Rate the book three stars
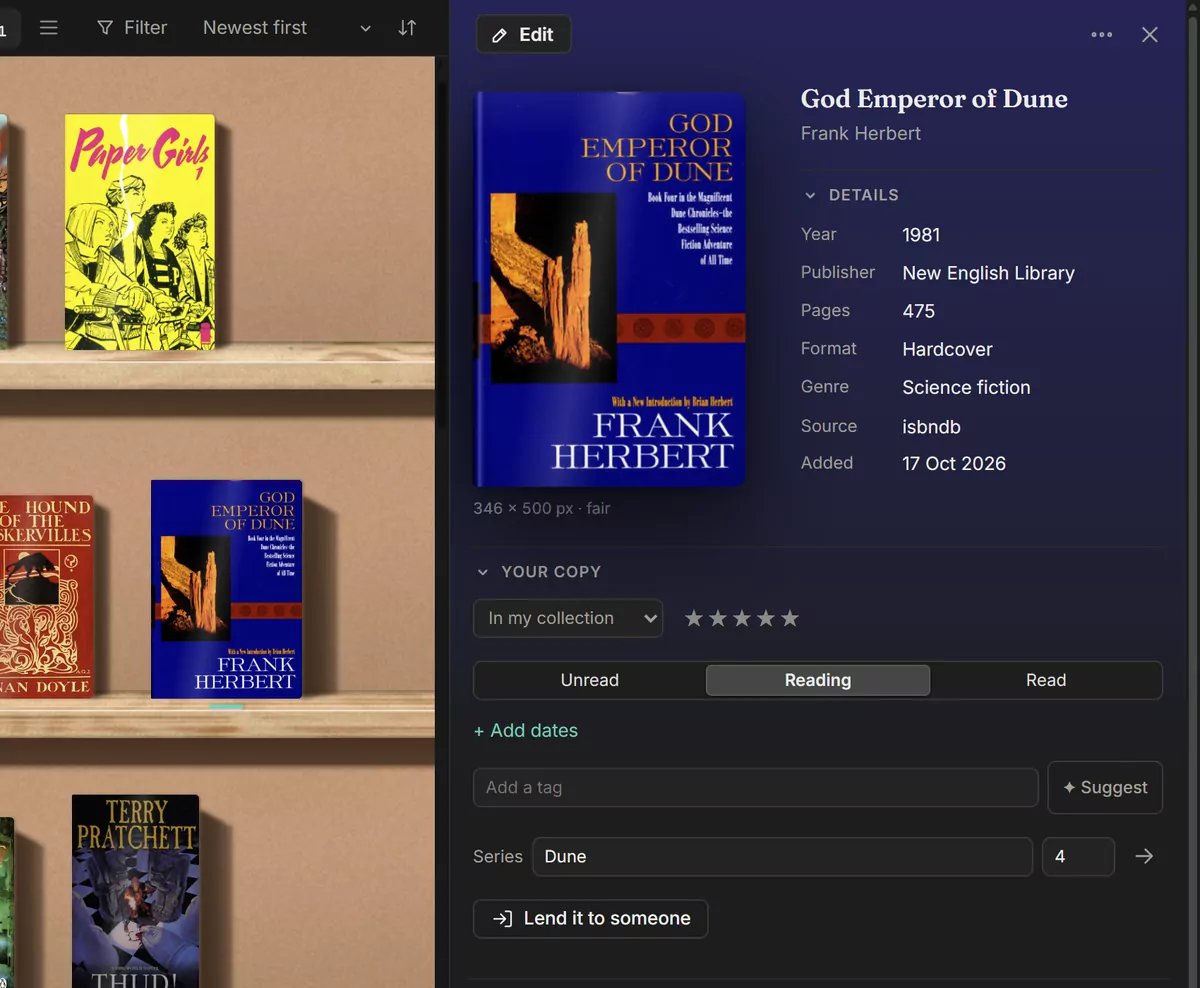This screenshot has width=1200, height=988. [742, 618]
